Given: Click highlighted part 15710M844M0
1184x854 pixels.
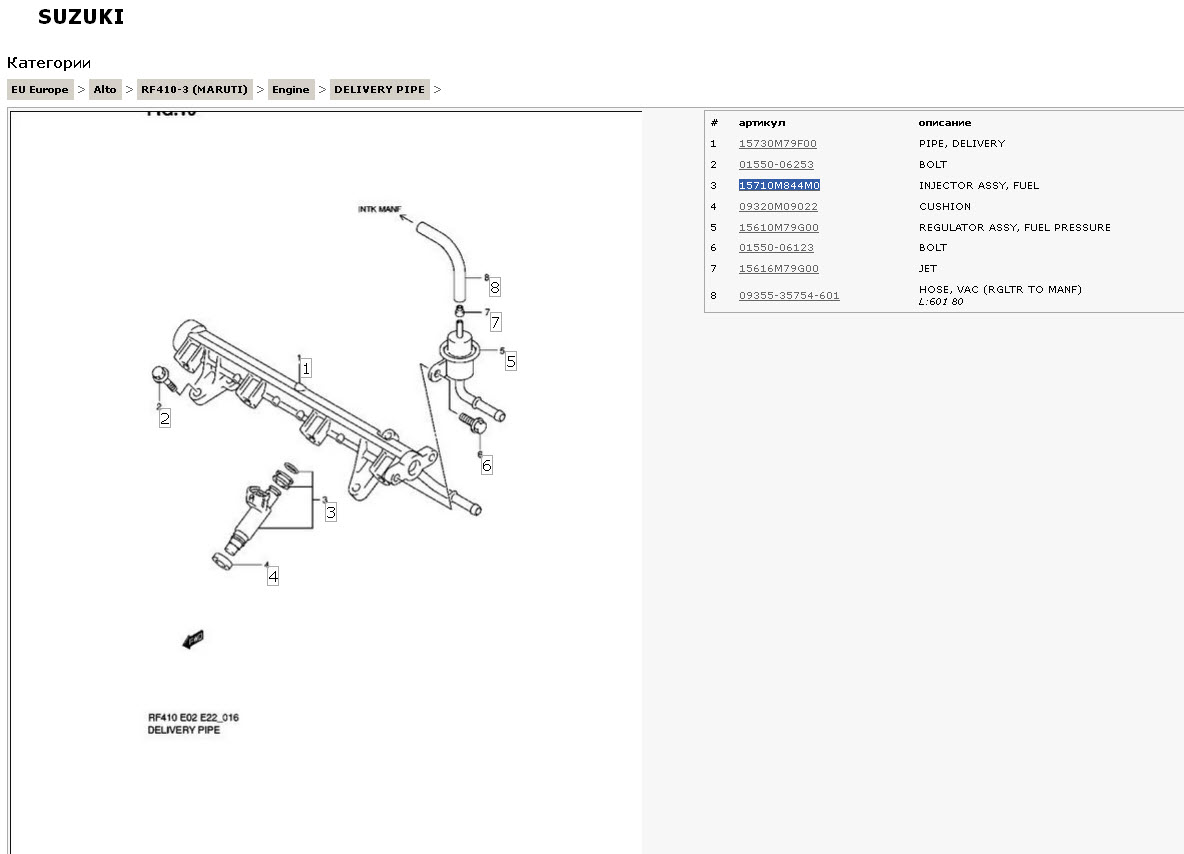Looking at the screenshot, I should click(x=779, y=185).
